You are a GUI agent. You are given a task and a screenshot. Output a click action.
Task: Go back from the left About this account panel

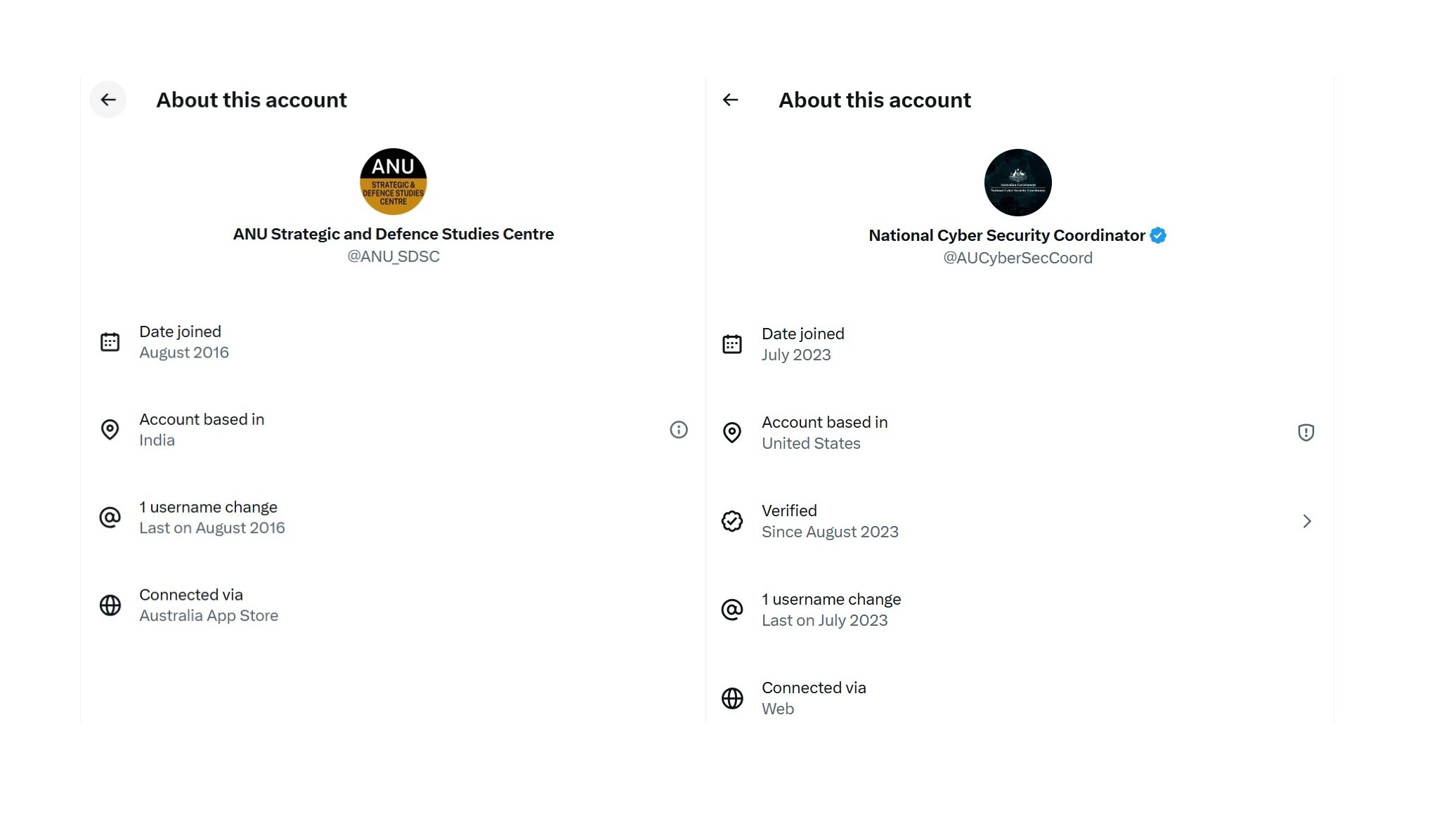(108, 100)
